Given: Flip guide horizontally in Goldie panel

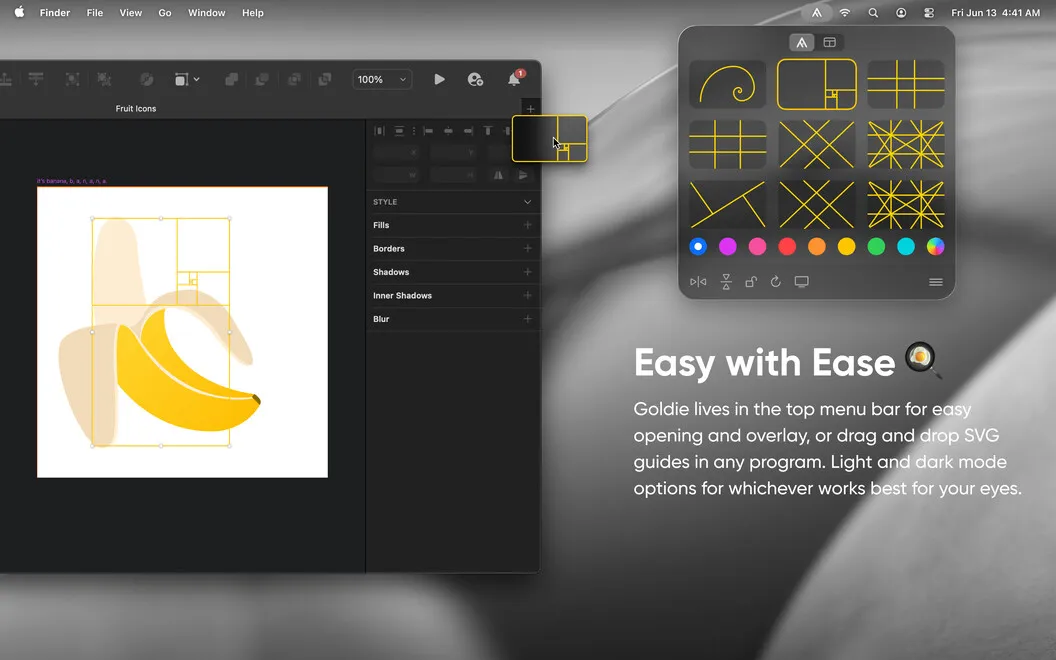Looking at the screenshot, I should (x=698, y=282).
